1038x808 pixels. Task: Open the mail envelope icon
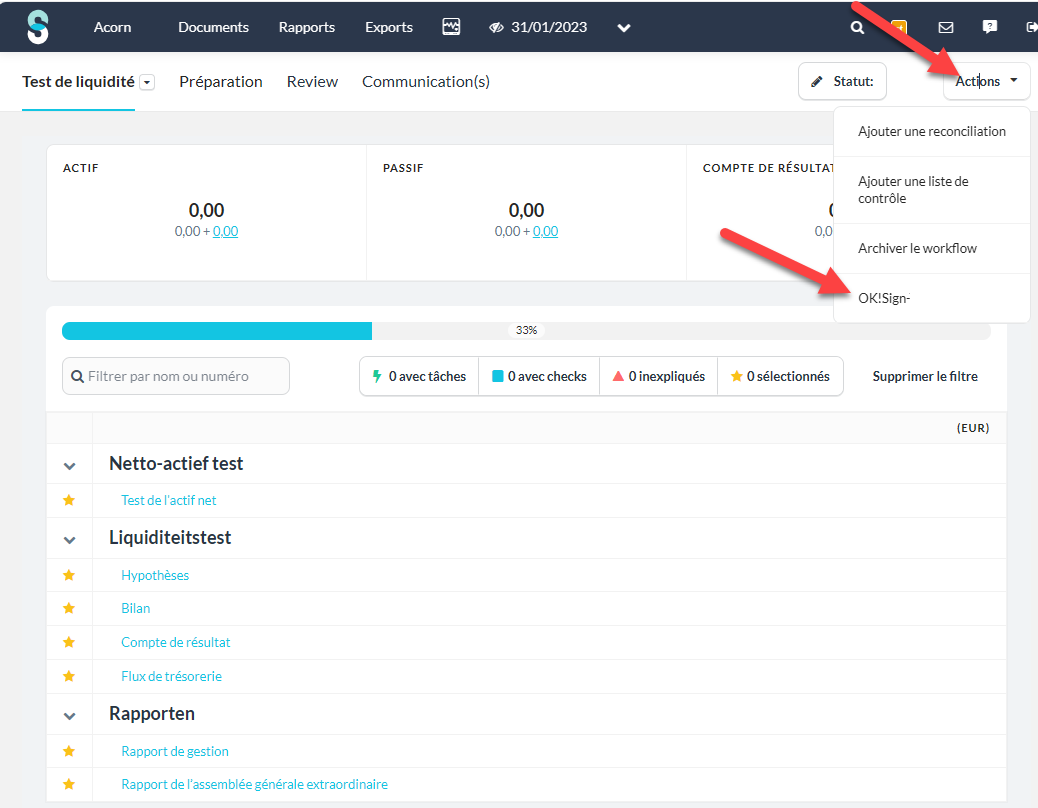946,27
